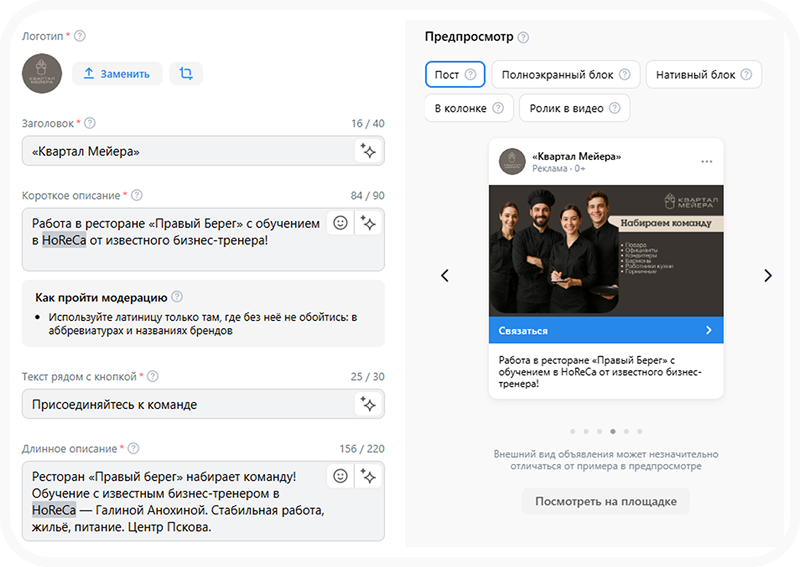Click AI sparkle icon in Заголовок field

[x=368, y=151]
